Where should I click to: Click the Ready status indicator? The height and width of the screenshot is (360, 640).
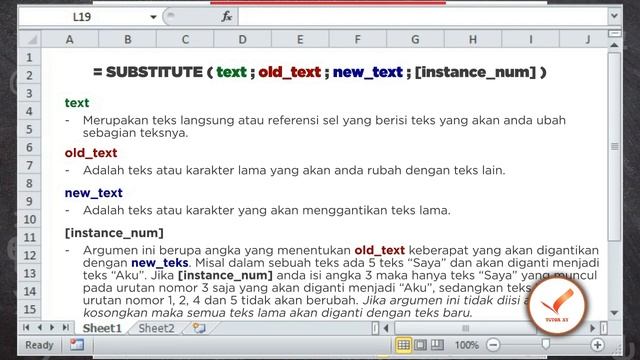[39, 345]
